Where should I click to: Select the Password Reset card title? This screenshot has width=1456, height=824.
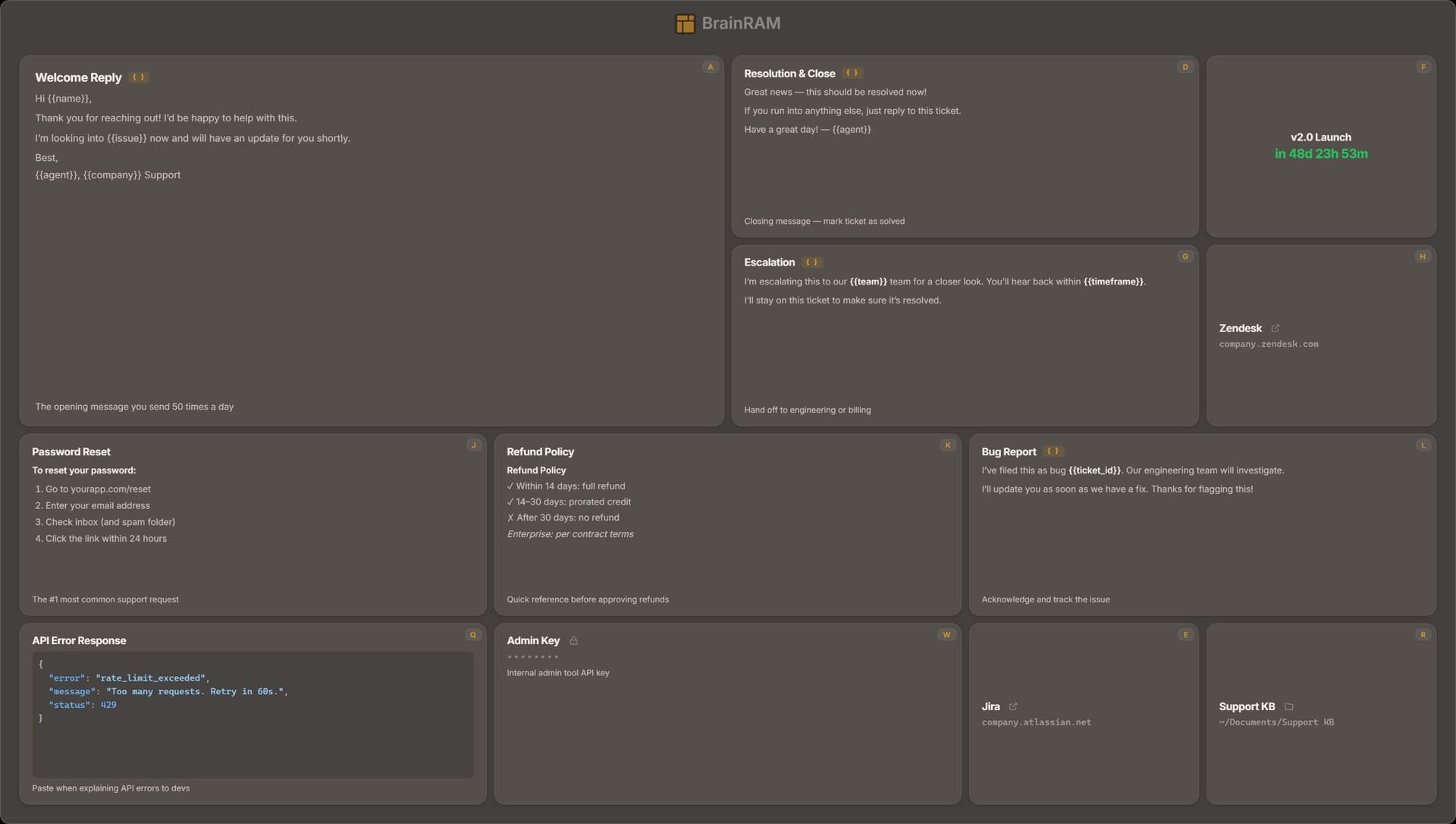[x=71, y=452]
